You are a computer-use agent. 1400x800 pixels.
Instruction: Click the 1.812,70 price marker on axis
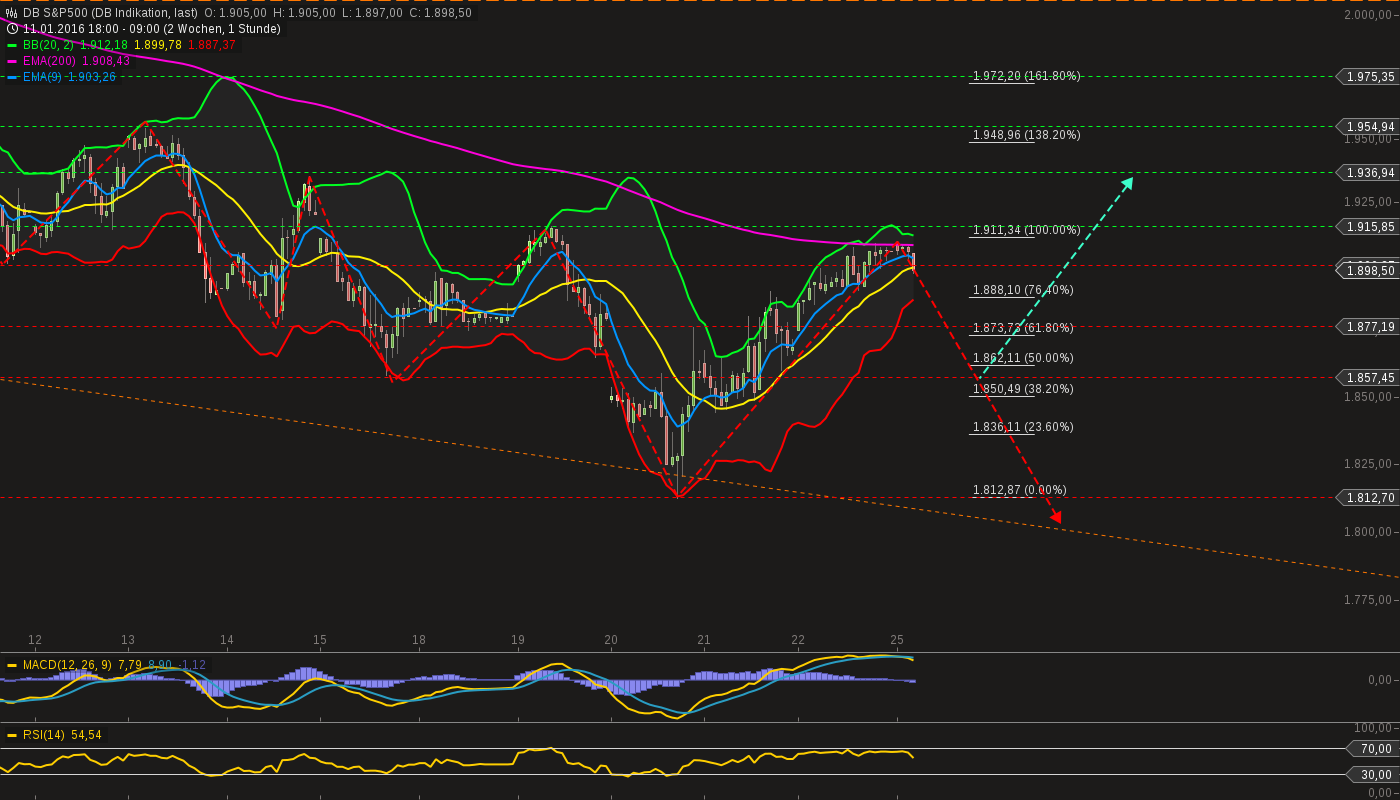click(1368, 497)
